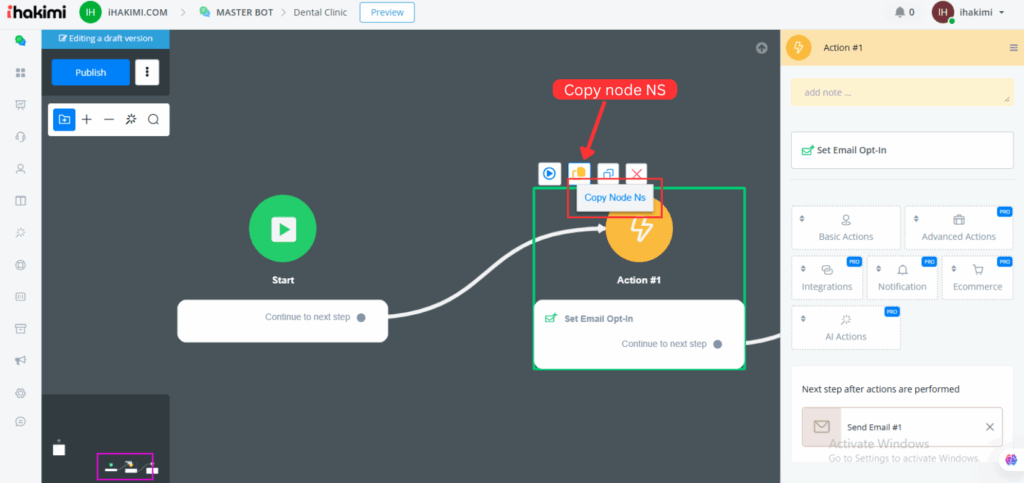Open the Action #1 panel hamburger menu
This screenshot has width=1024, height=483.
click(x=1013, y=47)
